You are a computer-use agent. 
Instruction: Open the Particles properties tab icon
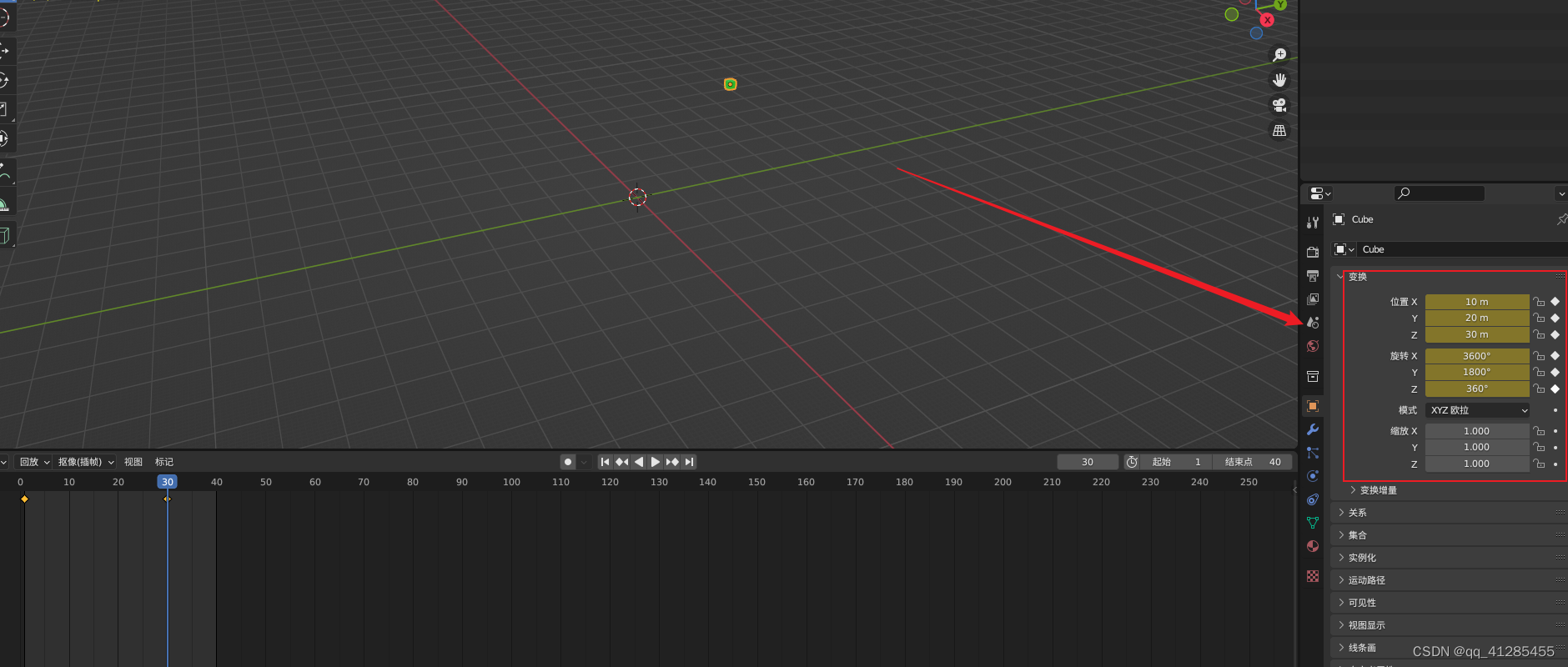tap(1313, 453)
